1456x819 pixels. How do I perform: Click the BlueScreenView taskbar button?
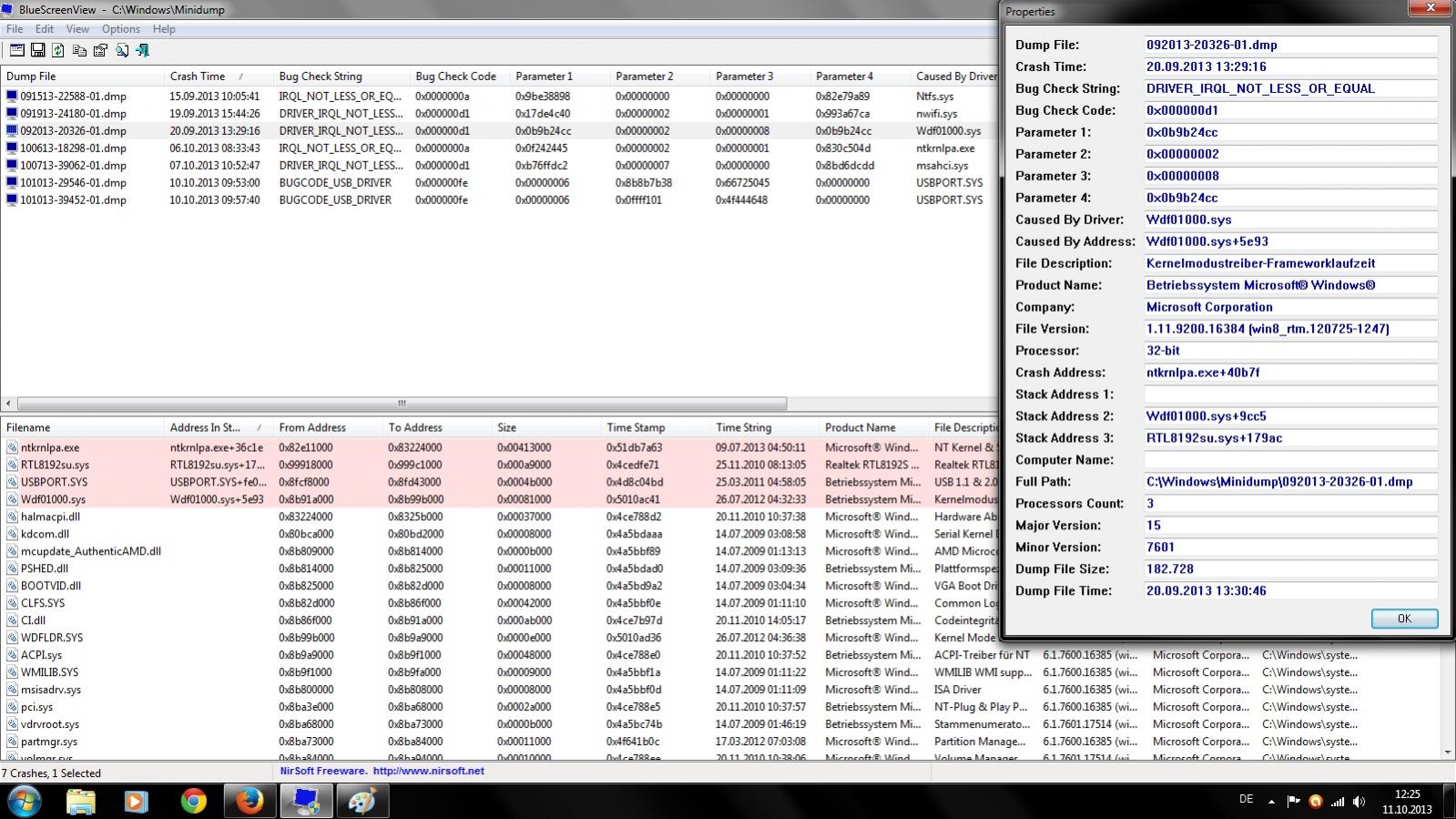(306, 802)
